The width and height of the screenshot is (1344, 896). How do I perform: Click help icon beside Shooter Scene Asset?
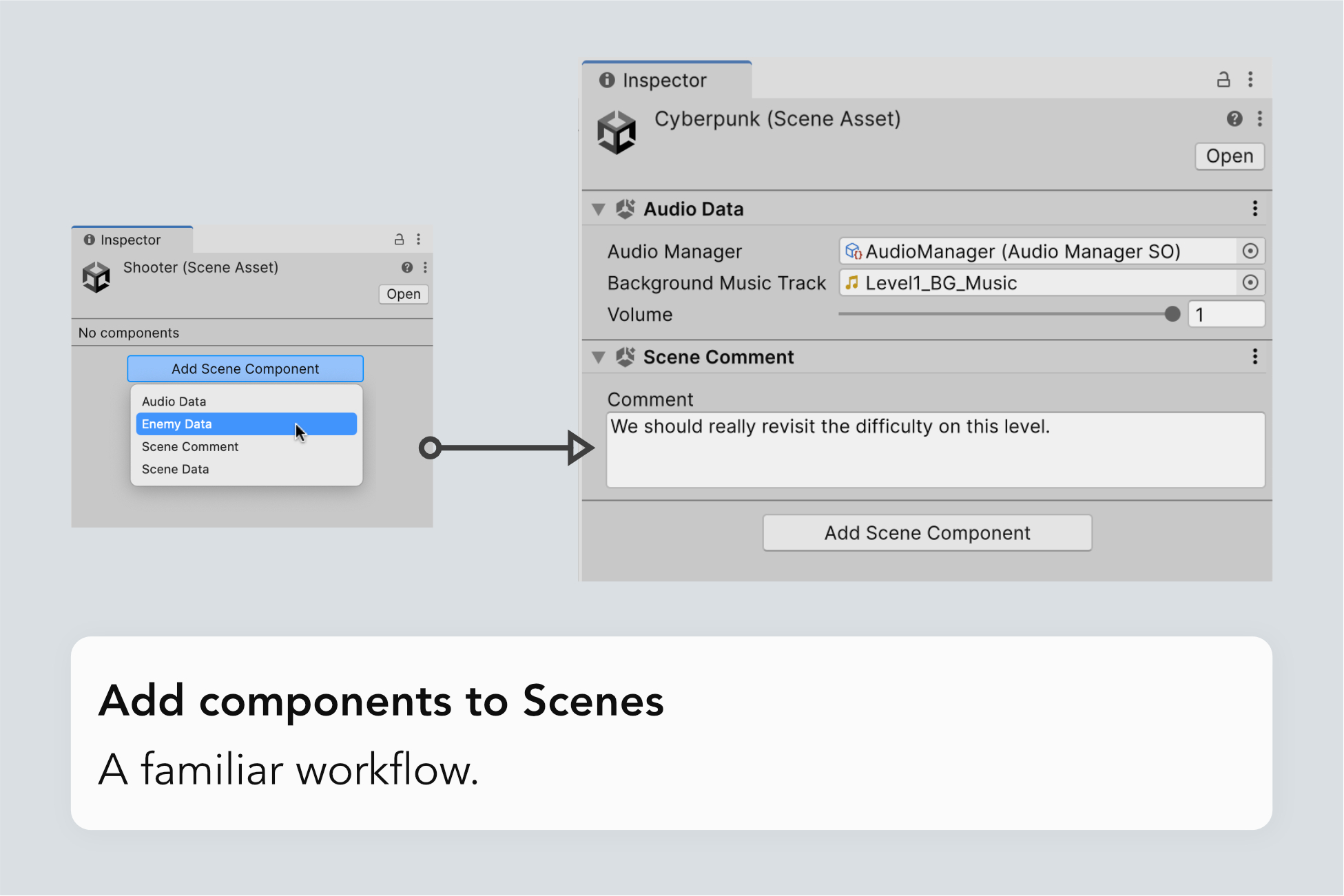click(407, 267)
